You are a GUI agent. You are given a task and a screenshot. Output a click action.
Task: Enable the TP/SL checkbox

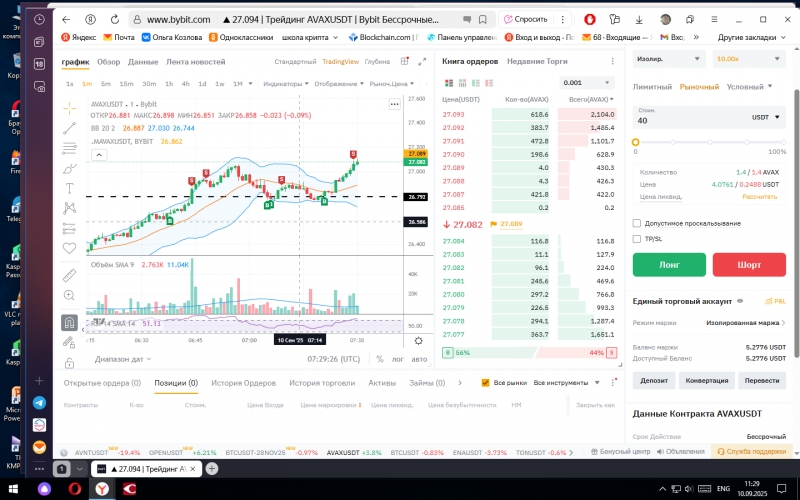pos(637,238)
